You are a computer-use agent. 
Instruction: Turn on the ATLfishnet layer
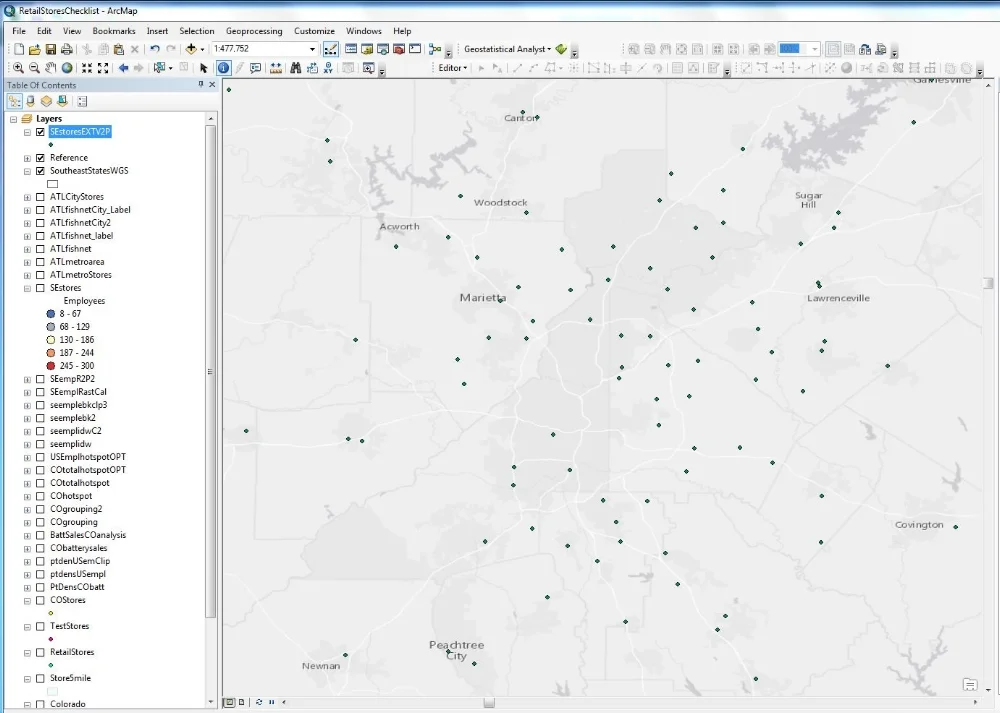(40, 249)
